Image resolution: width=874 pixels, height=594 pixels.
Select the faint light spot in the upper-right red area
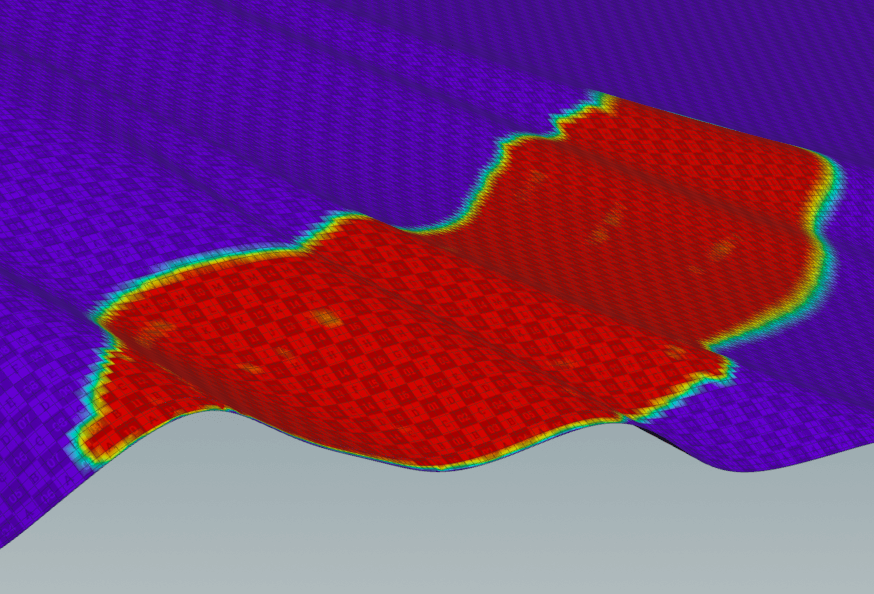coord(720,250)
